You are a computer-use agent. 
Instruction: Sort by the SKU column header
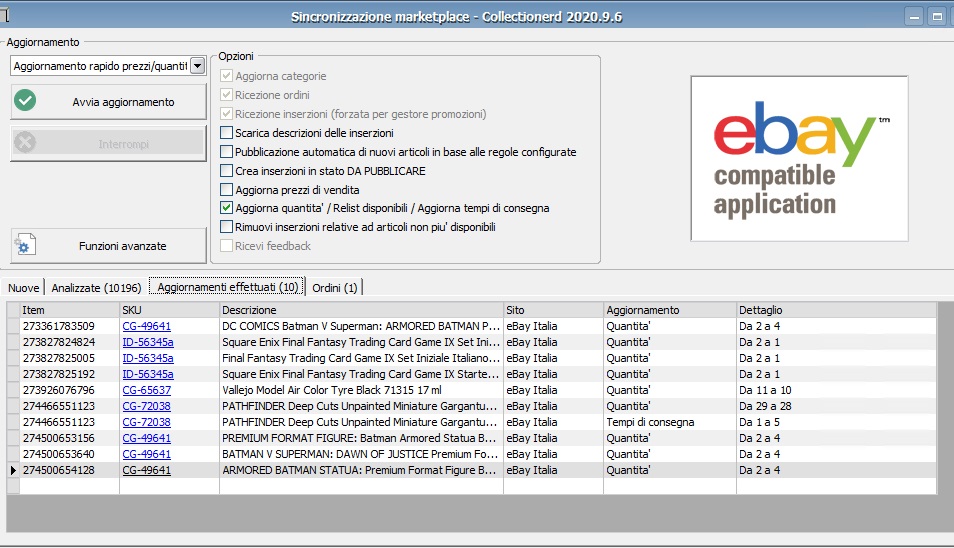(x=169, y=310)
